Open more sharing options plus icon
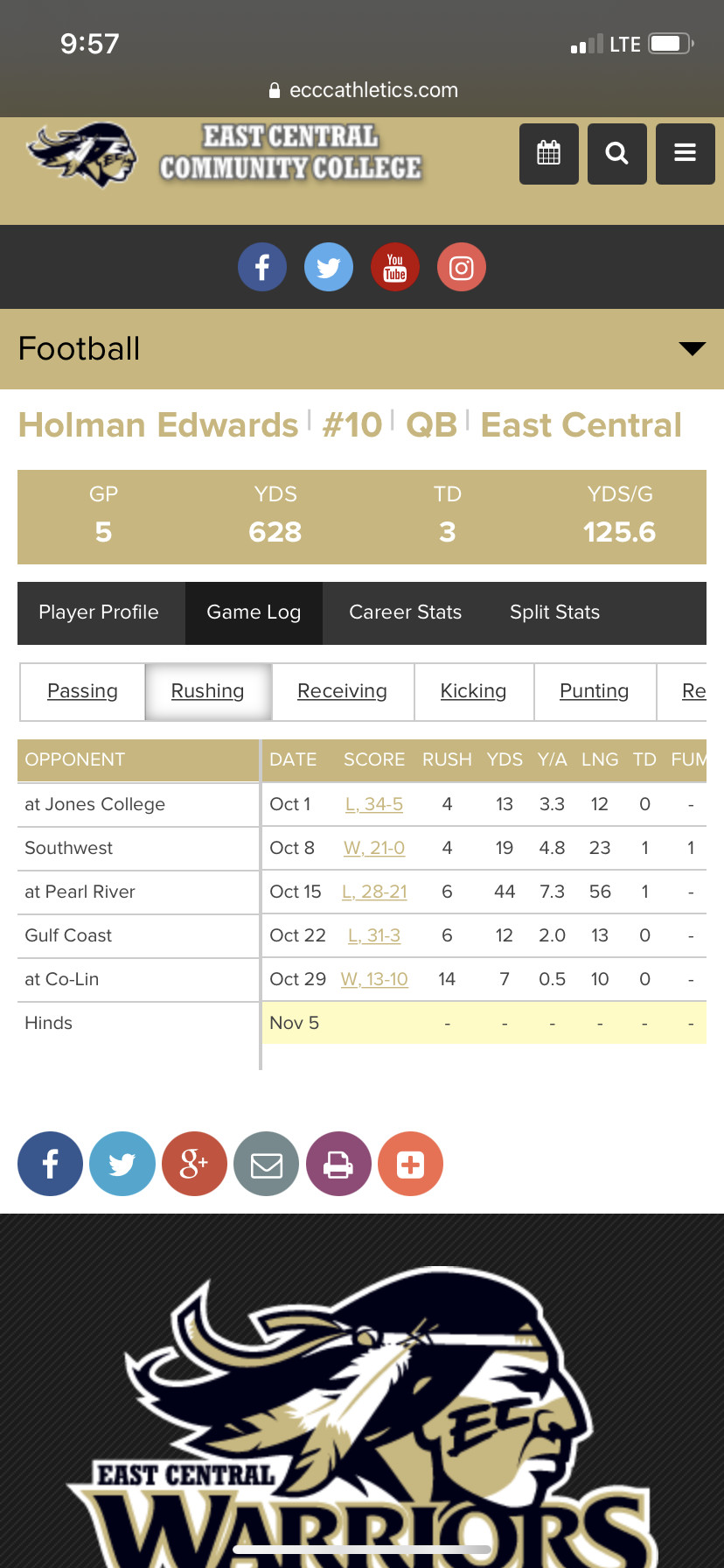Image resolution: width=724 pixels, height=1568 pixels. click(410, 1164)
